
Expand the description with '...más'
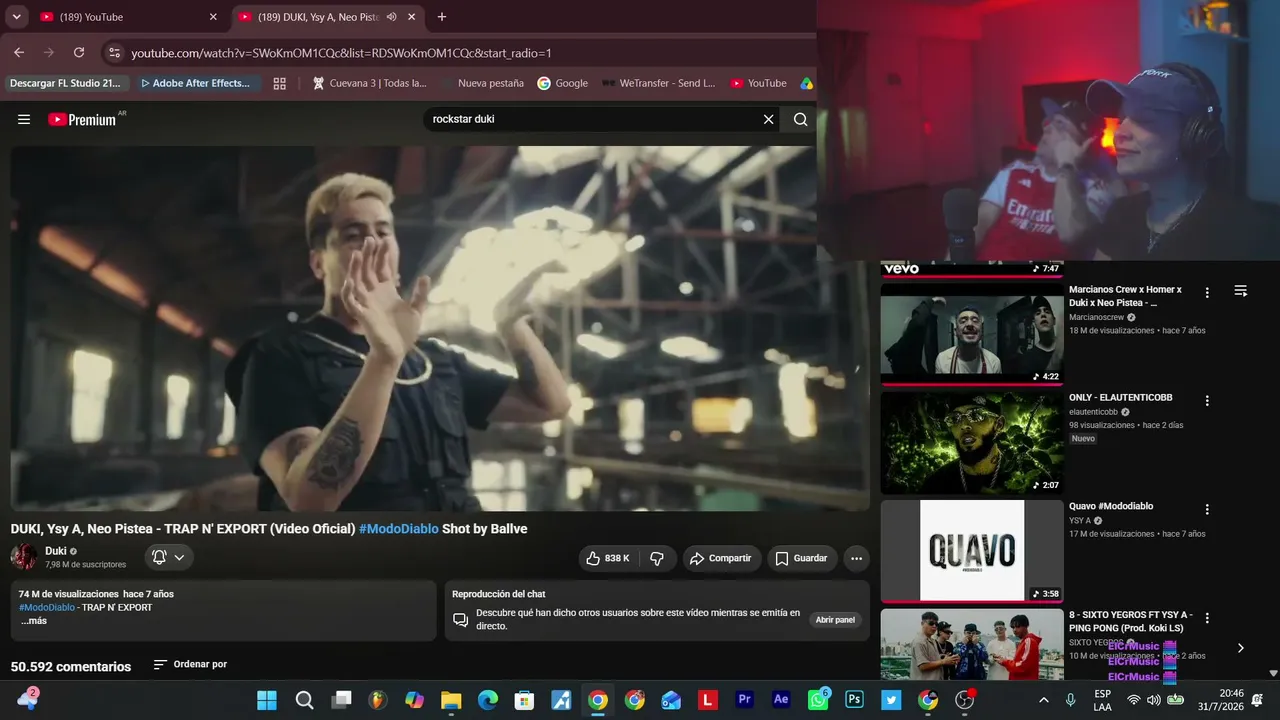pos(33,621)
